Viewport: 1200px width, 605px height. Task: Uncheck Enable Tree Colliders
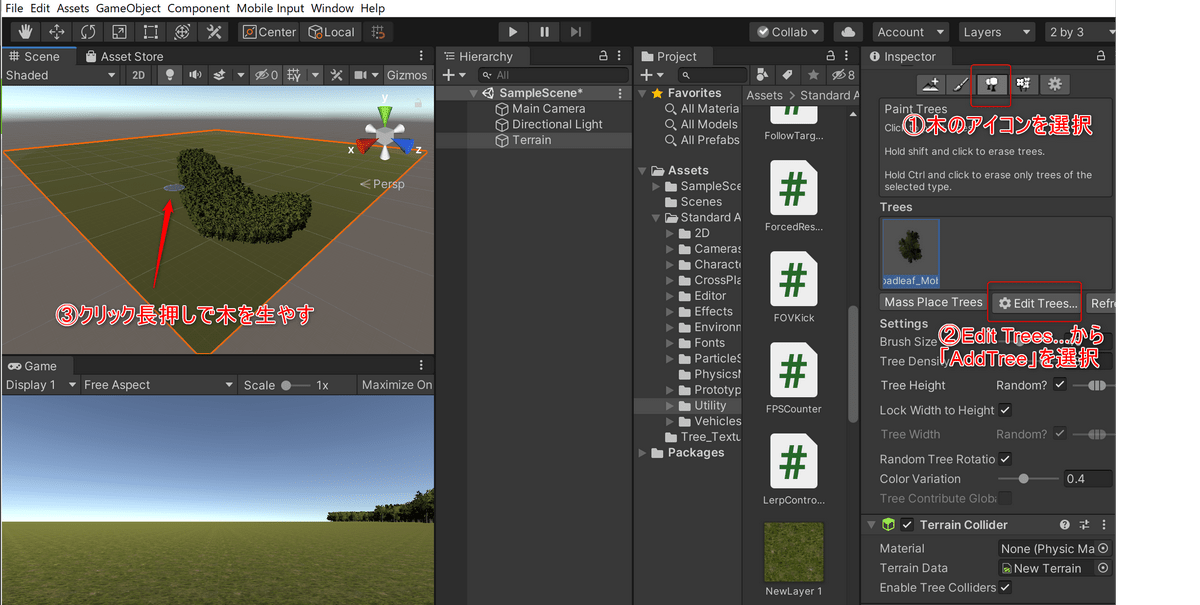click(1005, 588)
